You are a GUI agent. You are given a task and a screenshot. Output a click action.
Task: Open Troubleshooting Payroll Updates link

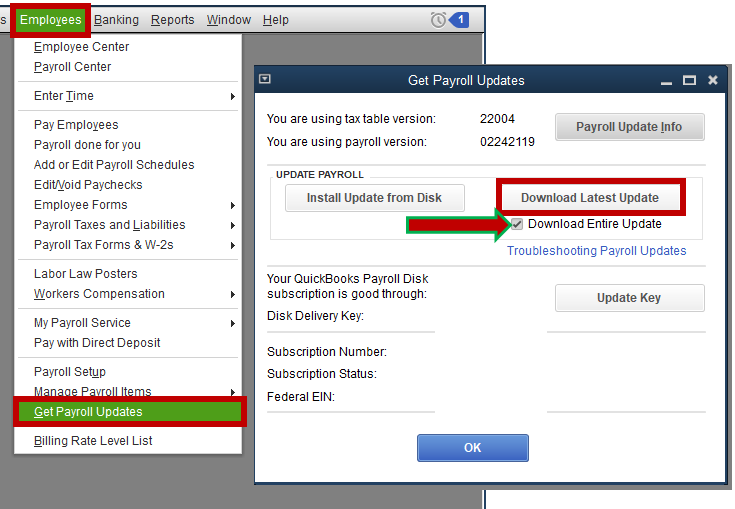(x=596, y=251)
